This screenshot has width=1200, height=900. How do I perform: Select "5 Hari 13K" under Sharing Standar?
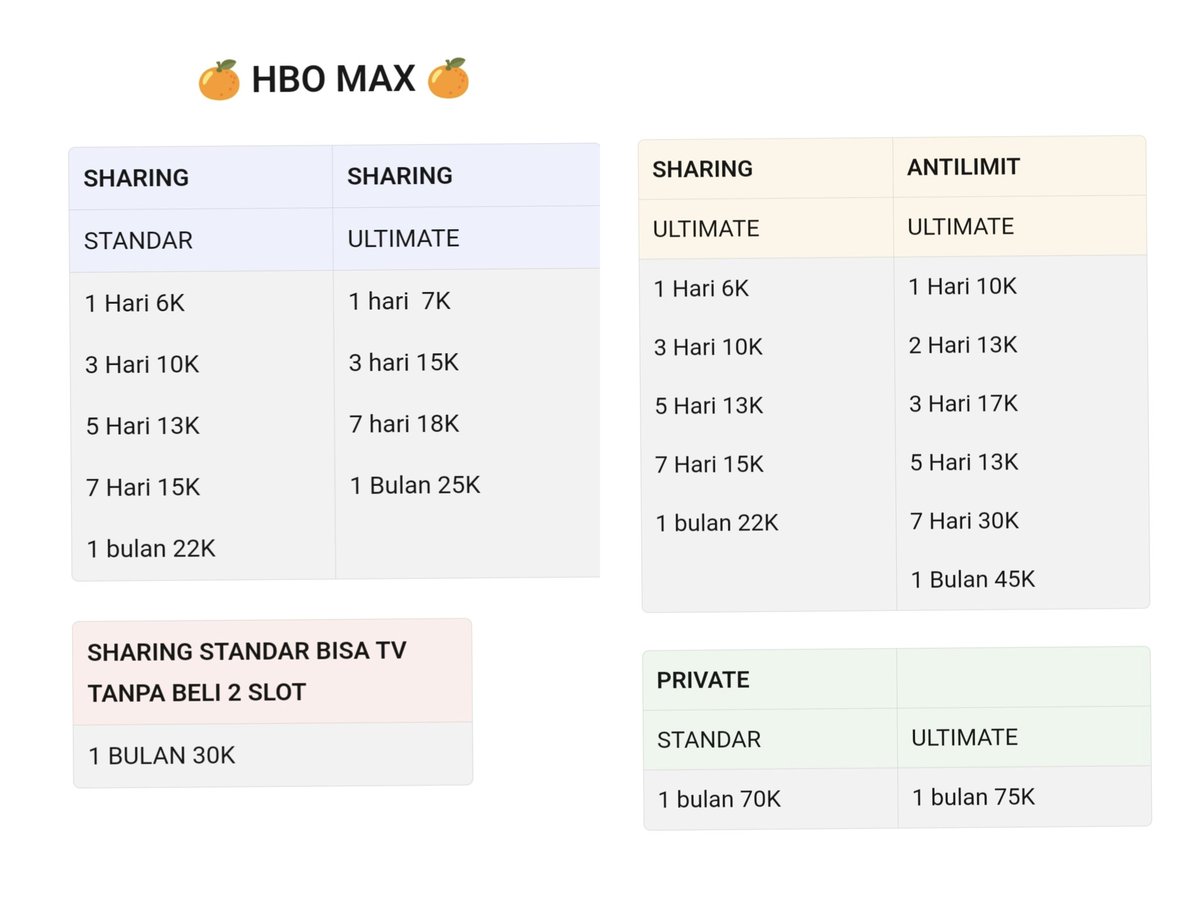click(142, 426)
